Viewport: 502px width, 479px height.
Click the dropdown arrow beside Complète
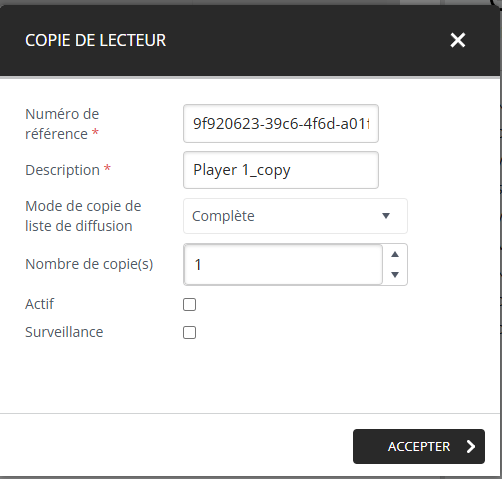[x=386, y=216]
